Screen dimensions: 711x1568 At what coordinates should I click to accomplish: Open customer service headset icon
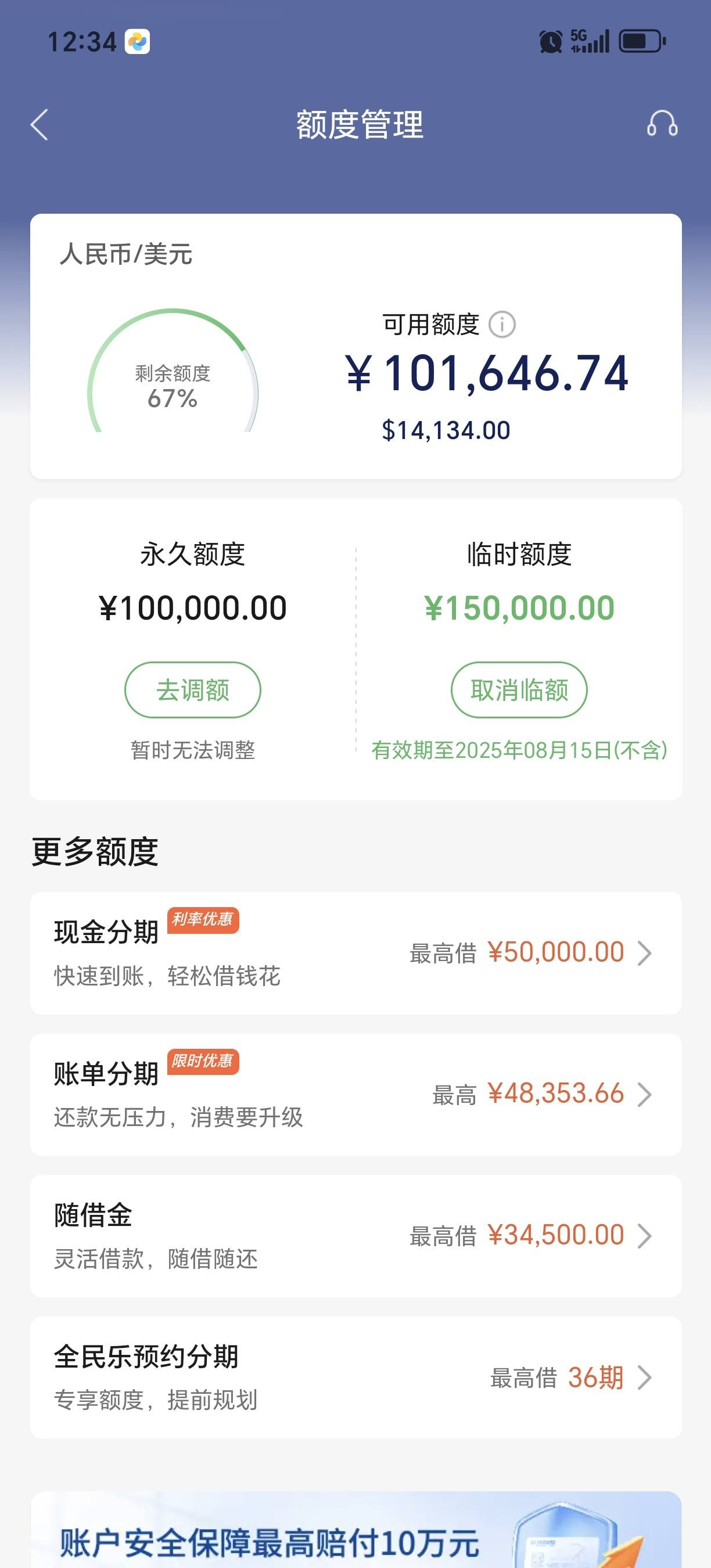(x=662, y=124)
